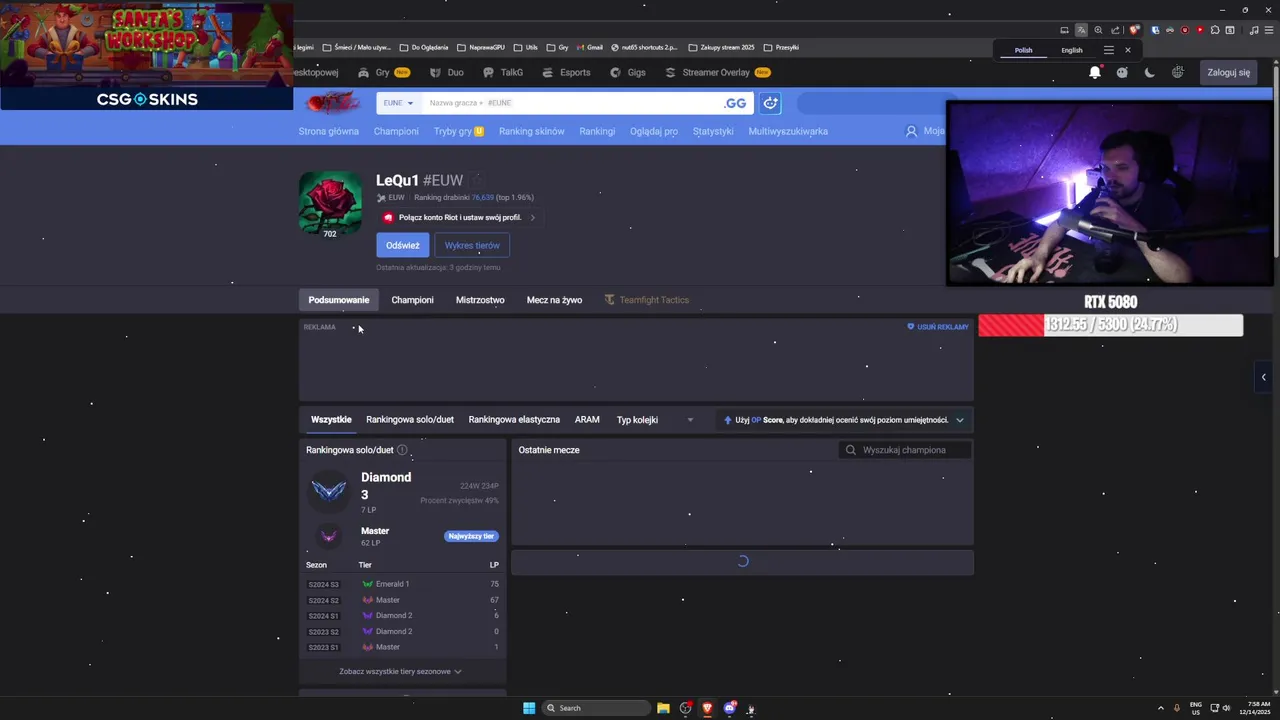Select English in translate popup
This screenshot has width=1280, height=720.
pos(1072,50)
